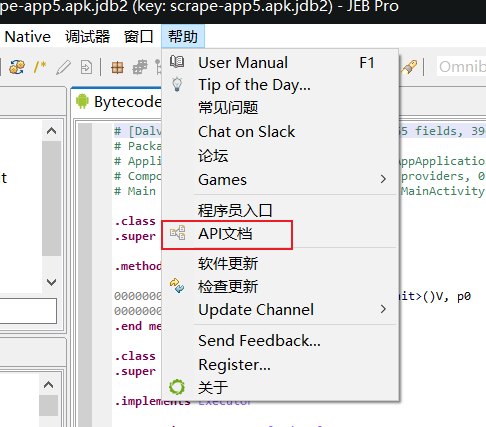Click the pencil rename toolbar icon

point(63,67)
